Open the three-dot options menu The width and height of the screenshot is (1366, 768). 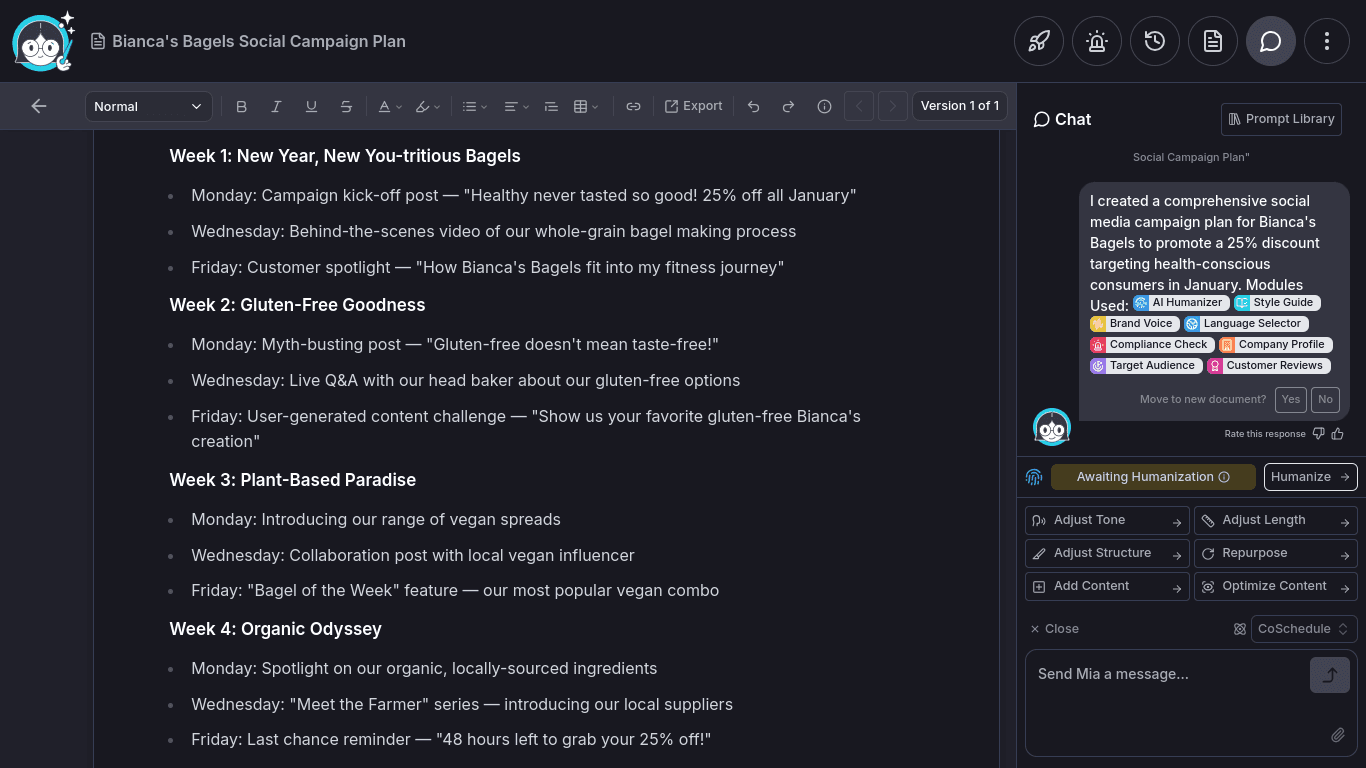click(1327, 41)
